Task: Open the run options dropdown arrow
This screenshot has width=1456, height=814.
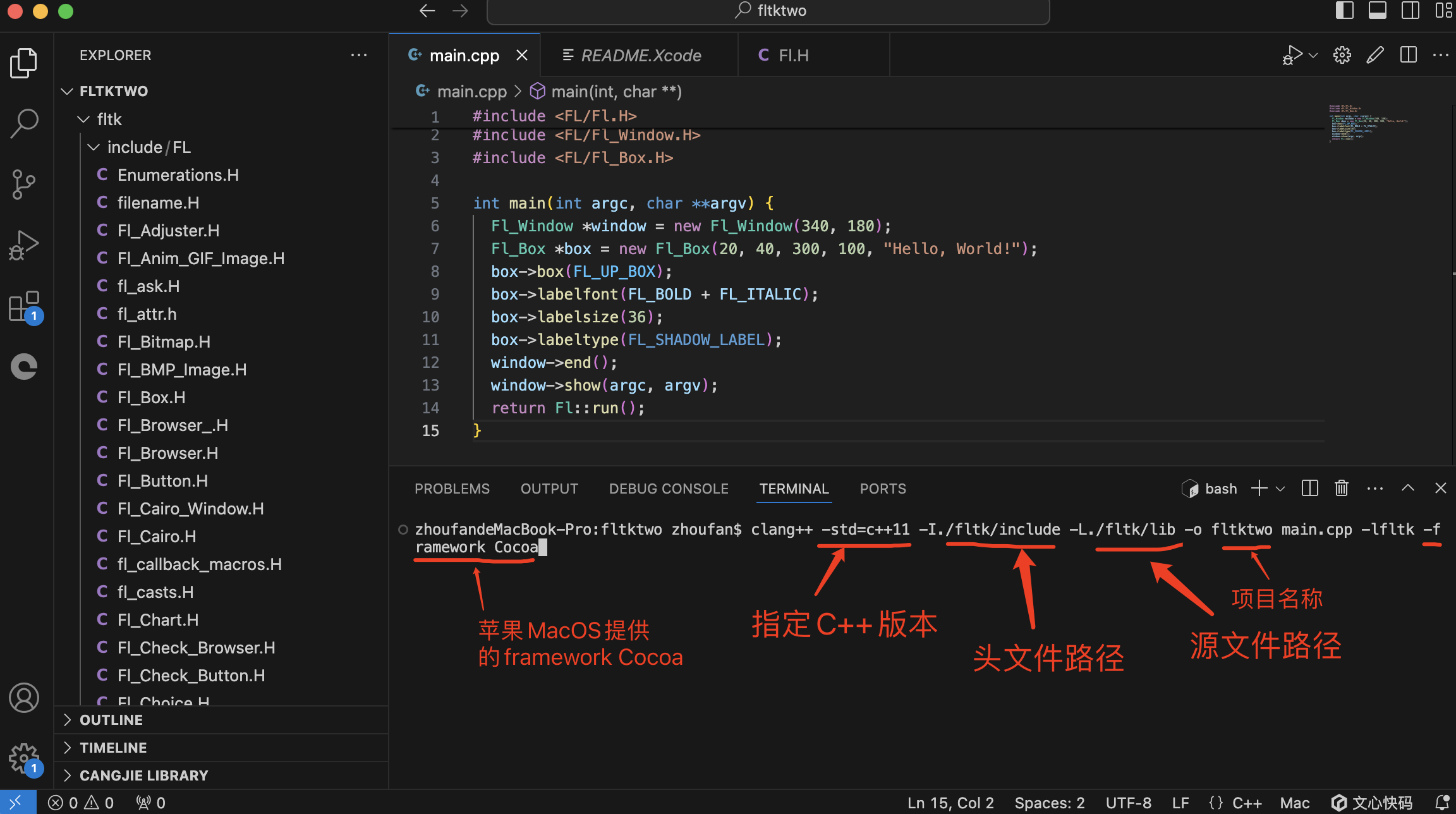Action: [1313, 55]
